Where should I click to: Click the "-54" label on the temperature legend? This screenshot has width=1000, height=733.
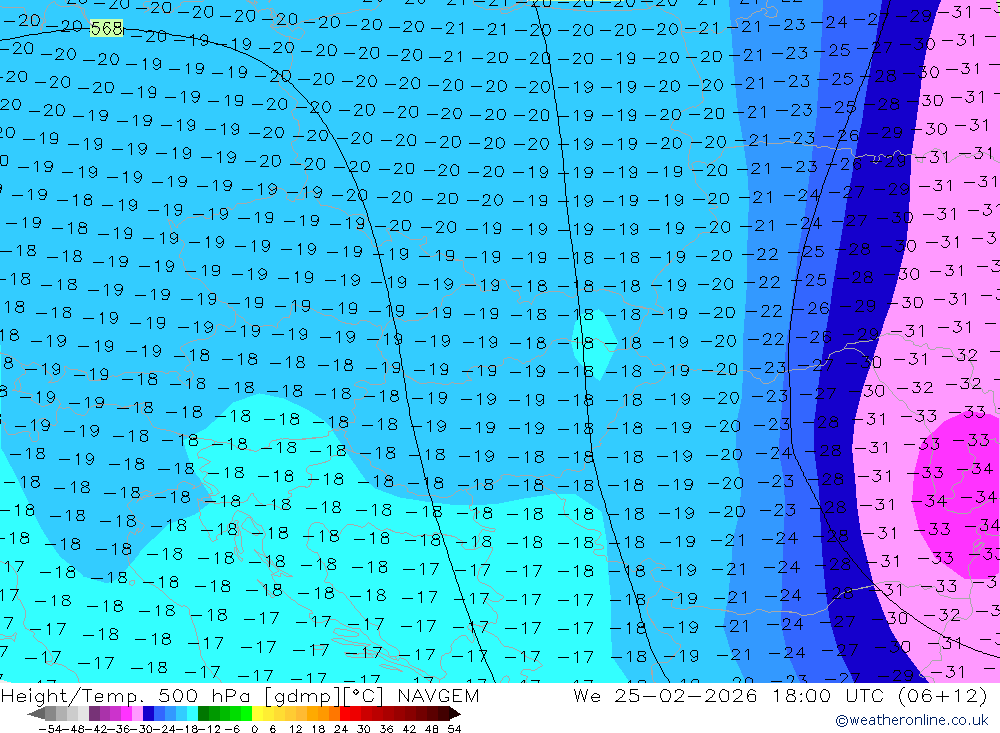point(50,729)
